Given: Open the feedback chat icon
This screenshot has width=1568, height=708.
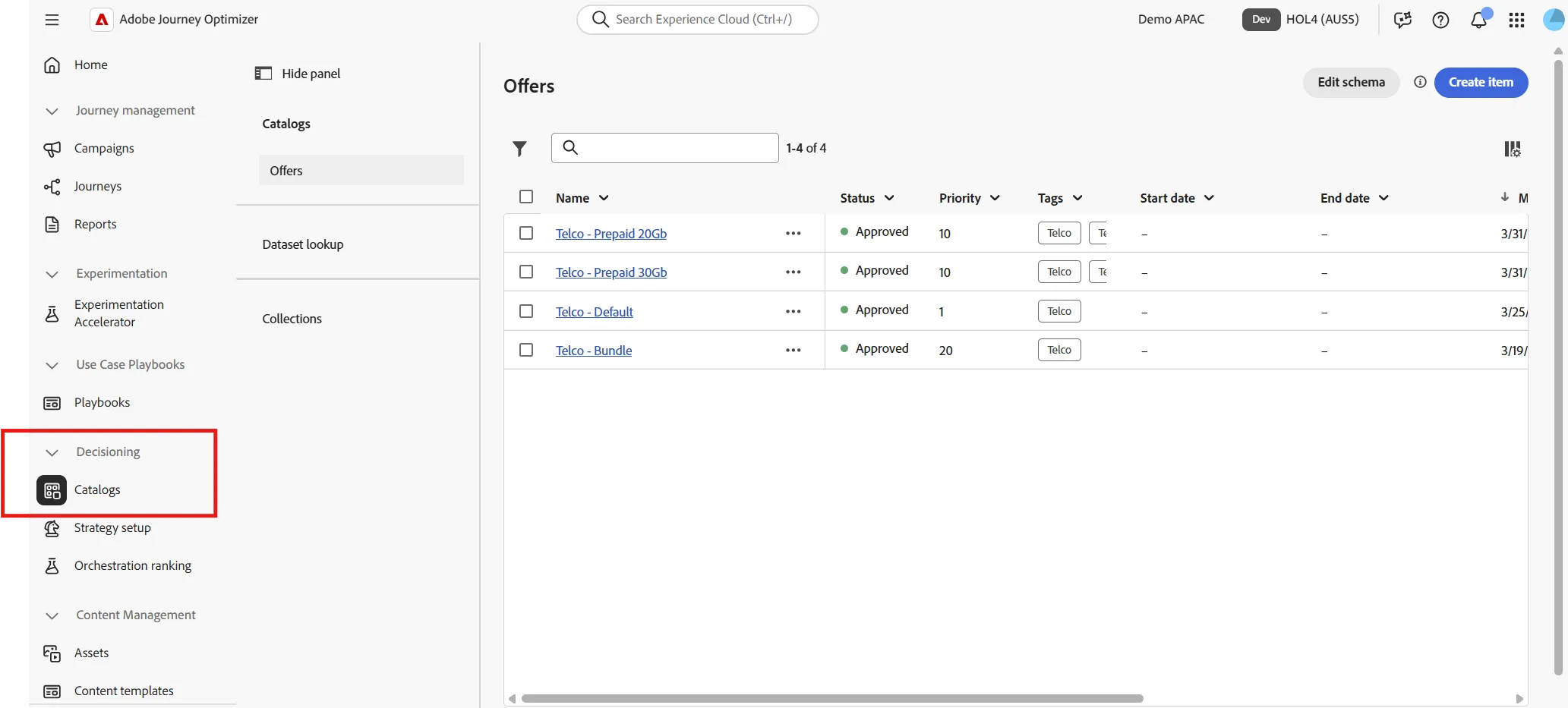Looking at the screenshot, I should [x=1402, y=20].
